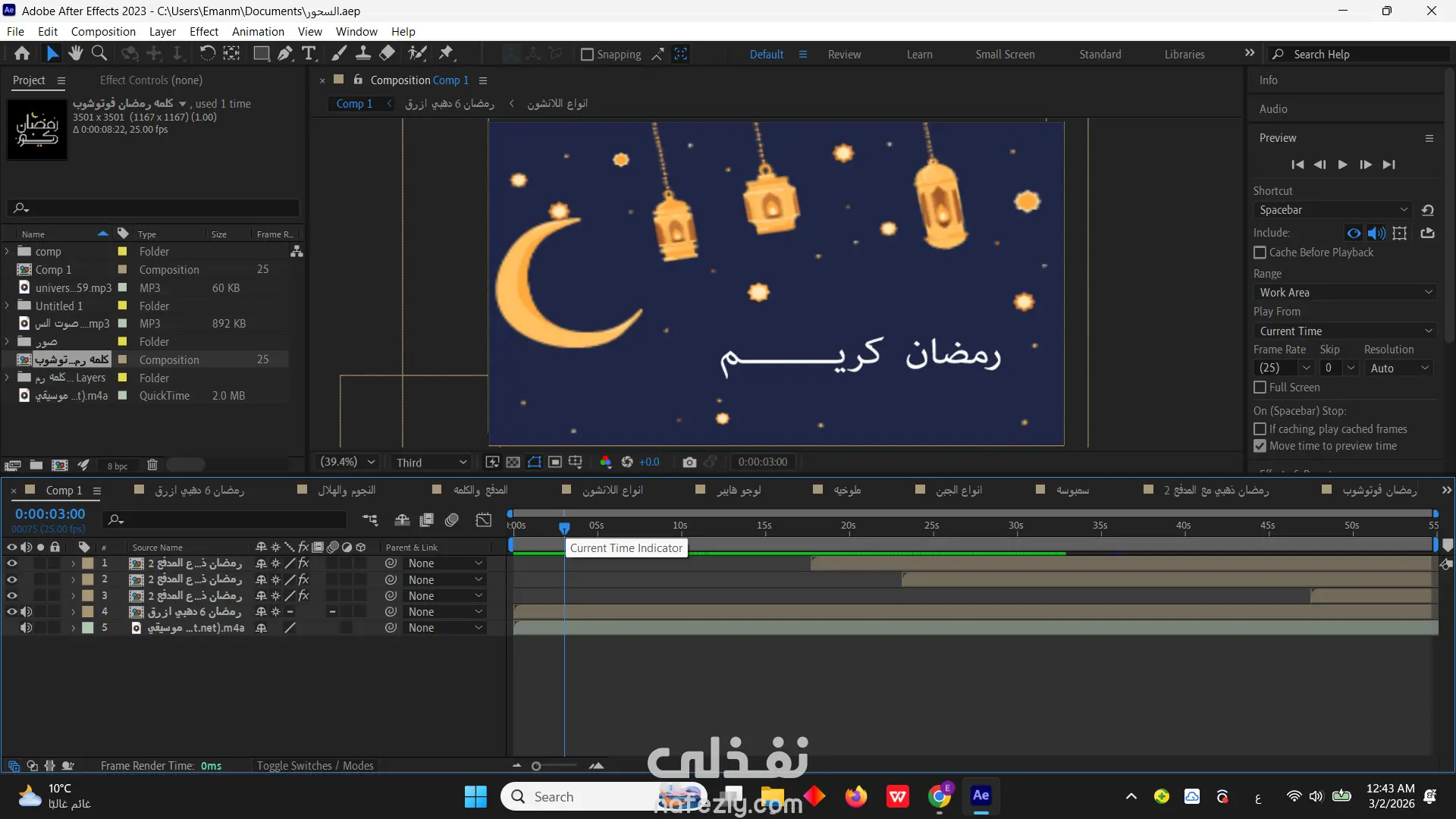Select the Zoom tool in toolbar
The height and width of the screenshot is (819, 1456).
point(99,53)
